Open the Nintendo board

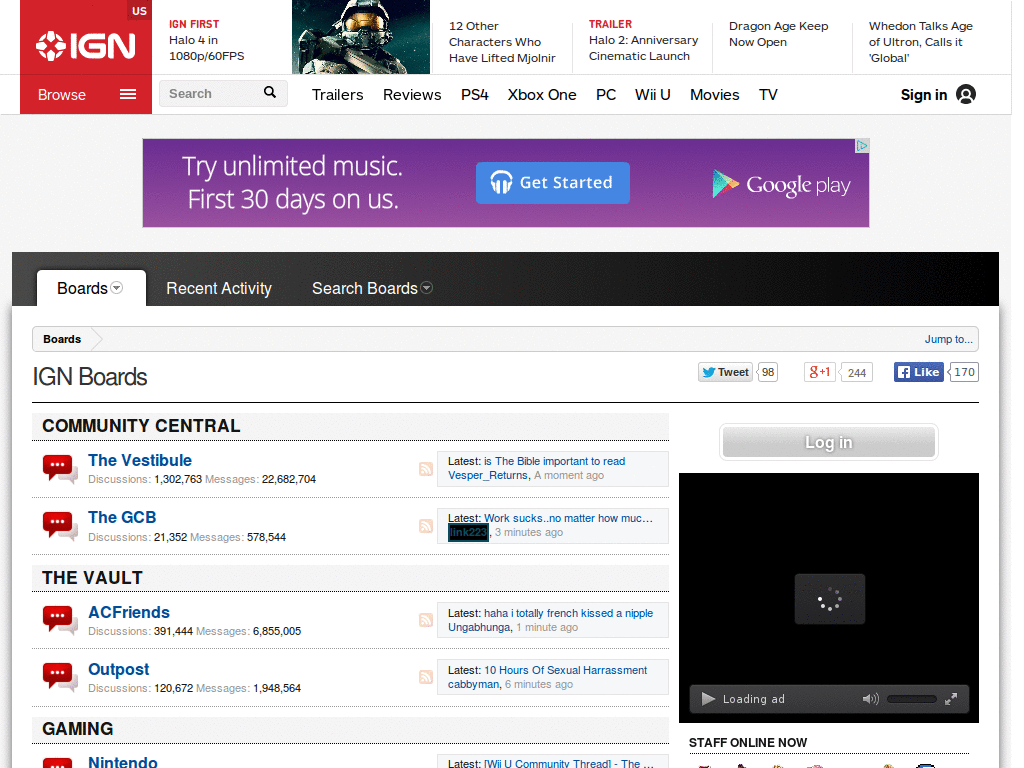coord(123,761)
